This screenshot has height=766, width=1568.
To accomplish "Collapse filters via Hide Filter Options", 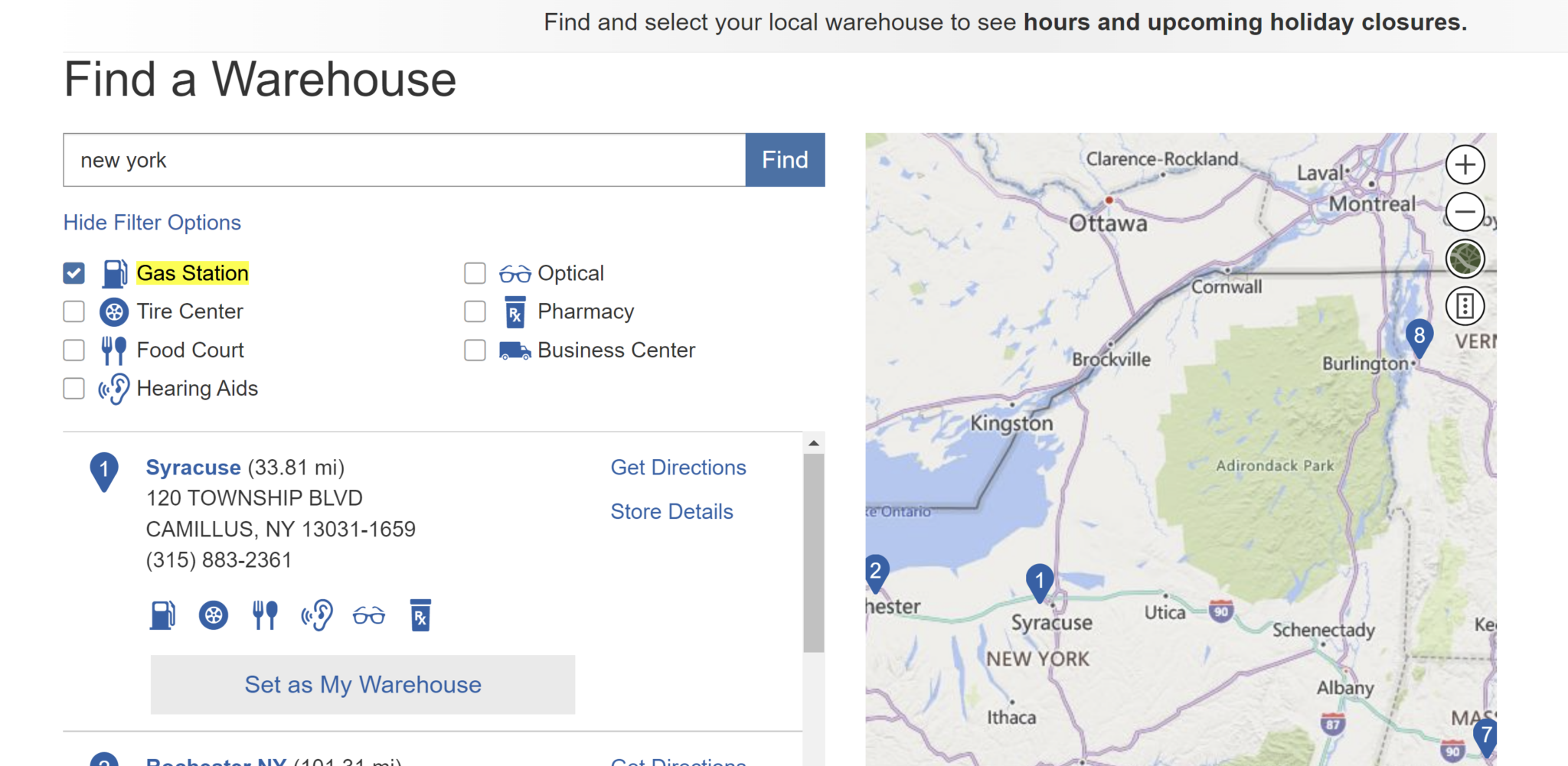I will pos(152,222).
